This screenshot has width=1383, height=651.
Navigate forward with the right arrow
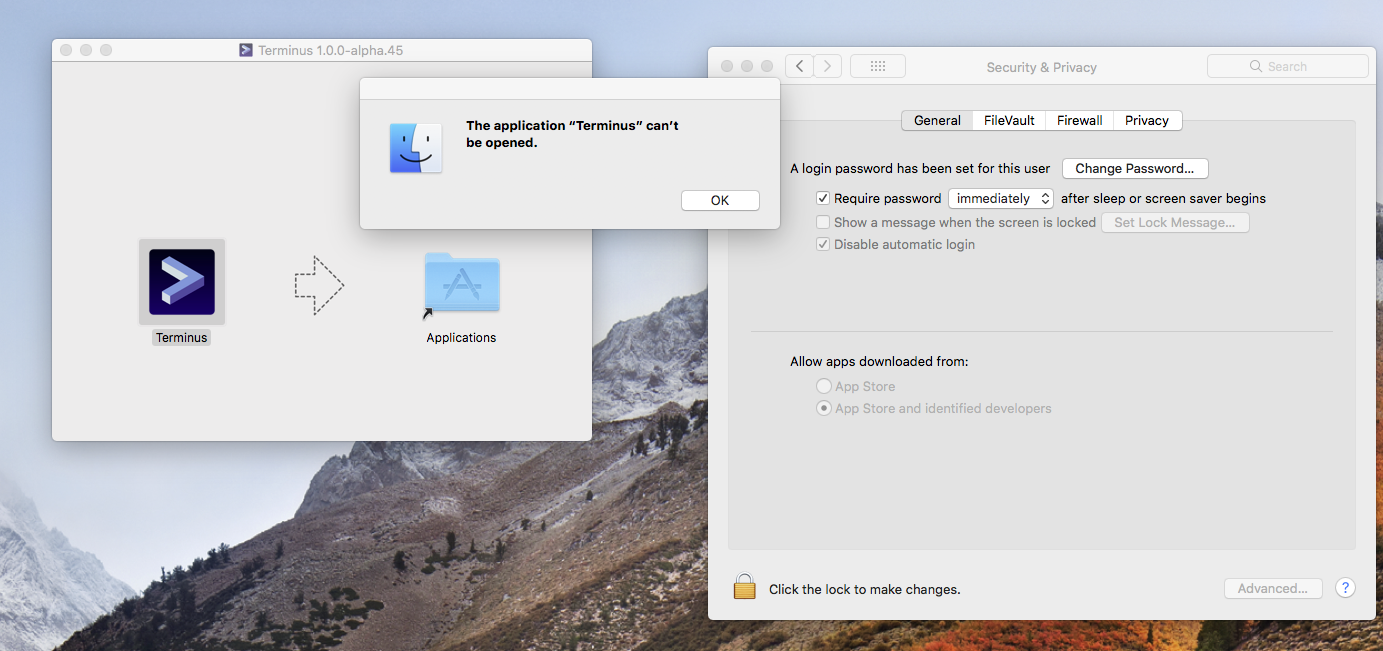tap(827, 65)
